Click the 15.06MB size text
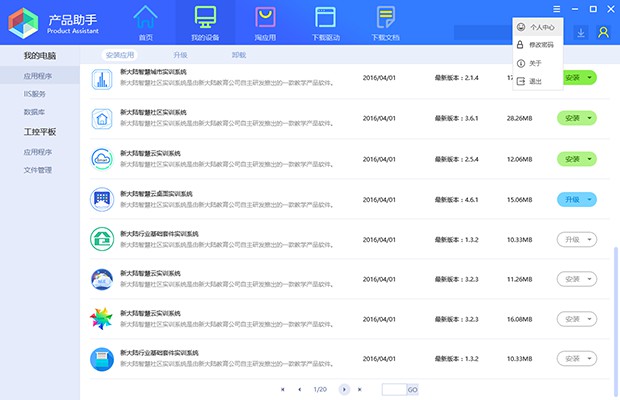This screenshot has width=620, height=400. (520, 200)
